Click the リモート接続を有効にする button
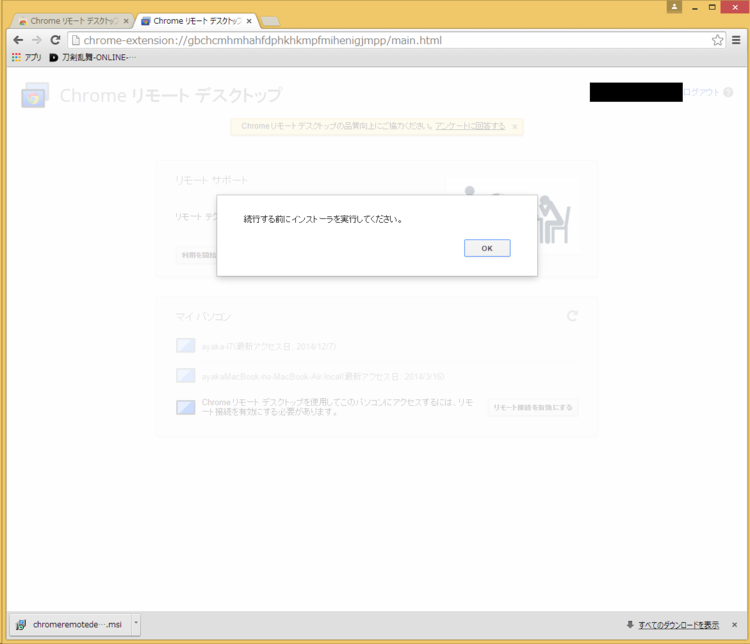Viewport: 750px width, 644px height. point(533,407)
